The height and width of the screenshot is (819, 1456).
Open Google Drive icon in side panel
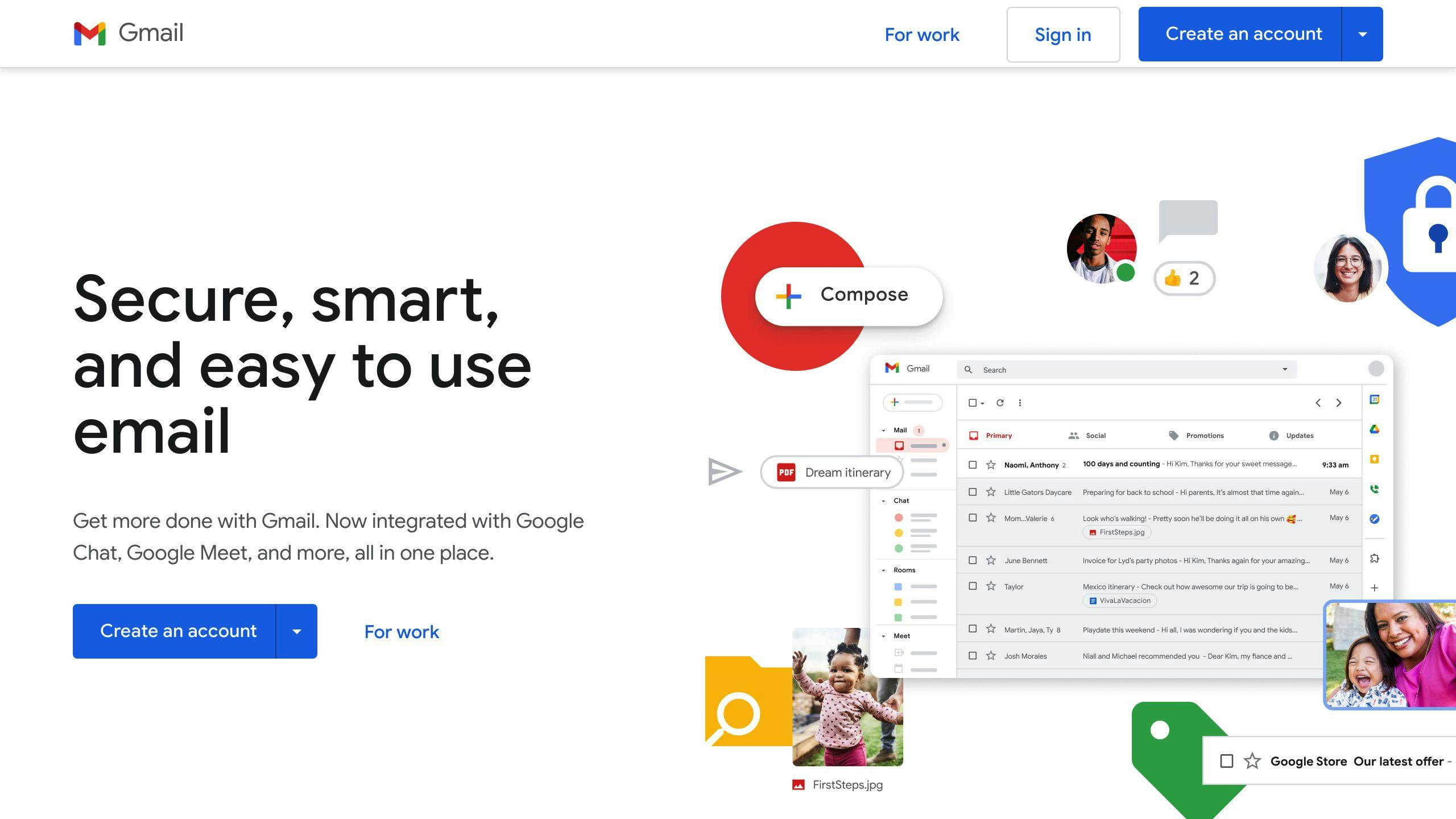click(x=1374, y=429)
